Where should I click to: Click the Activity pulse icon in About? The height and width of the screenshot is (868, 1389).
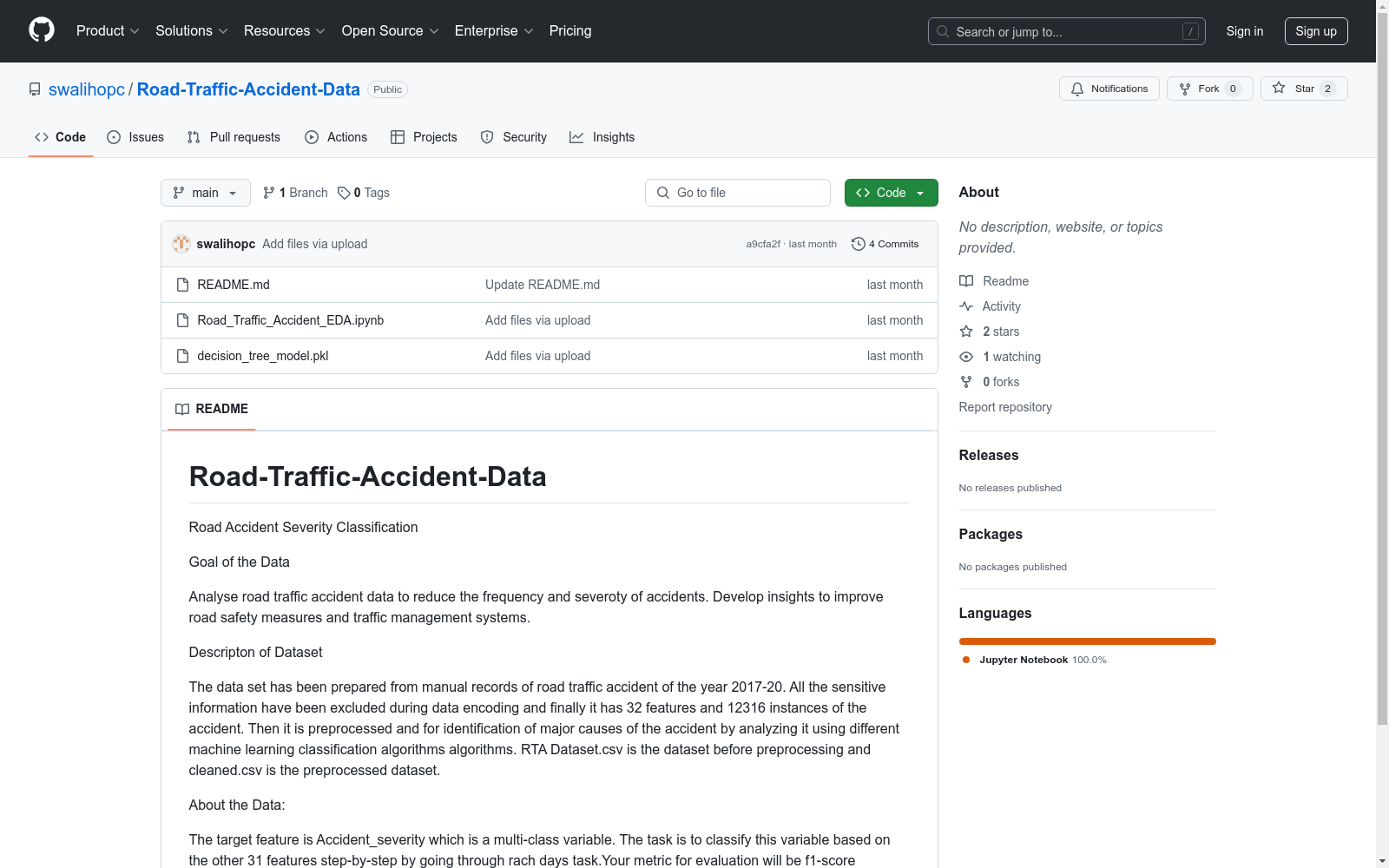(x=966, y=306)
